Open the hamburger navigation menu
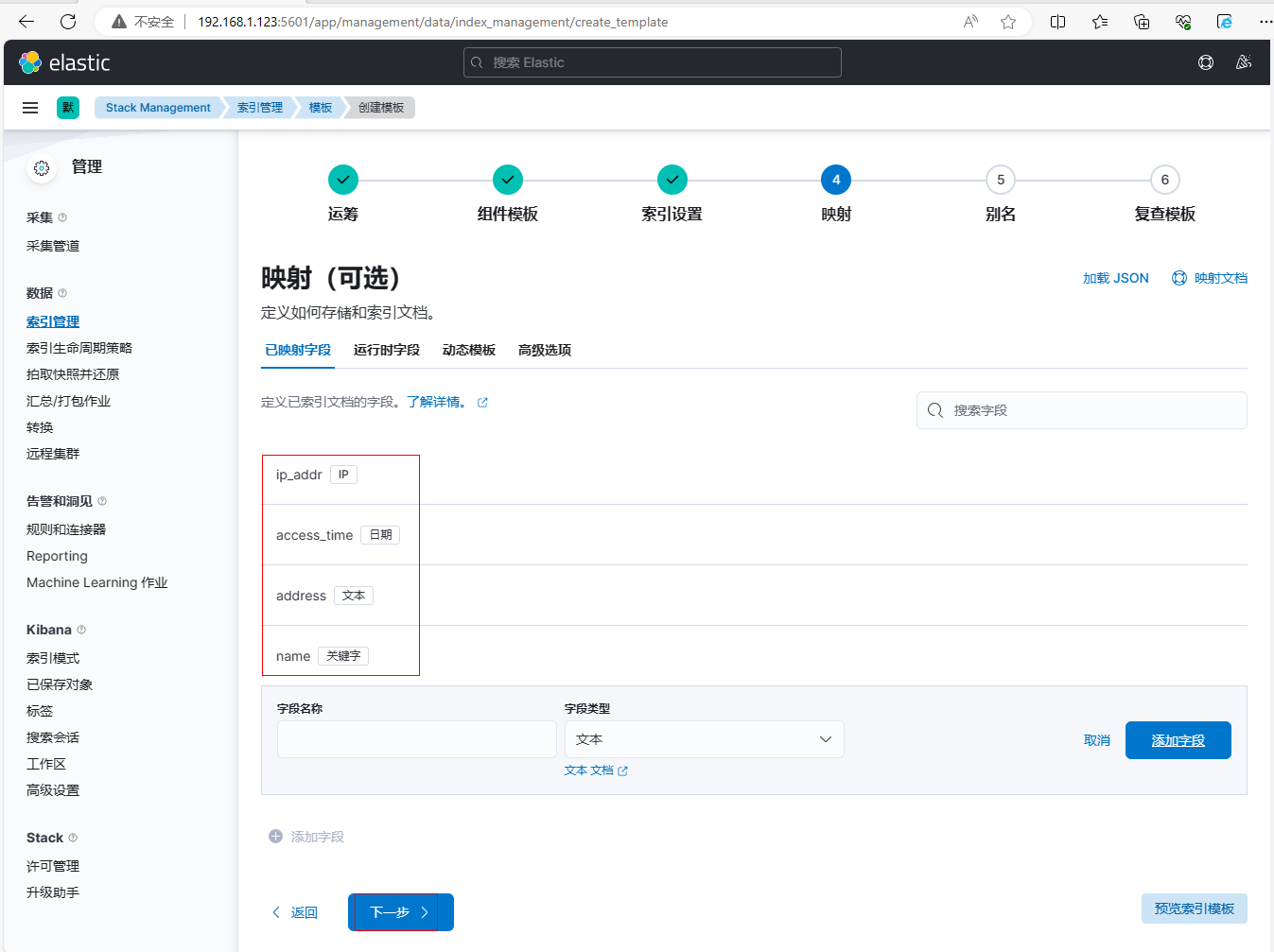Viewport: 1274px width, 952px height. (x=30, y=108)
